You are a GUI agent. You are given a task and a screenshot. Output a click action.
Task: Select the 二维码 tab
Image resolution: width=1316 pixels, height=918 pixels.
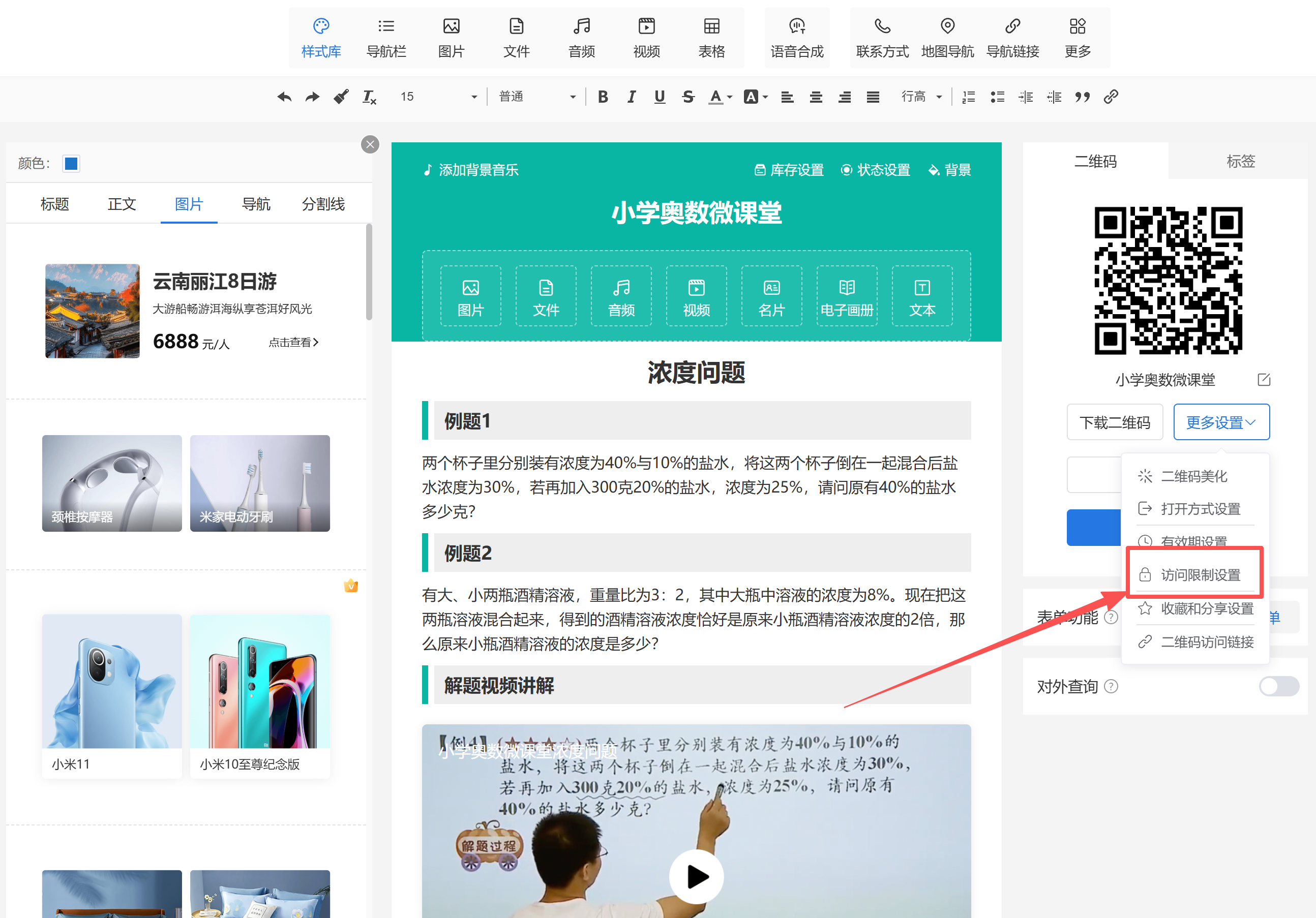coord(1095,161)
